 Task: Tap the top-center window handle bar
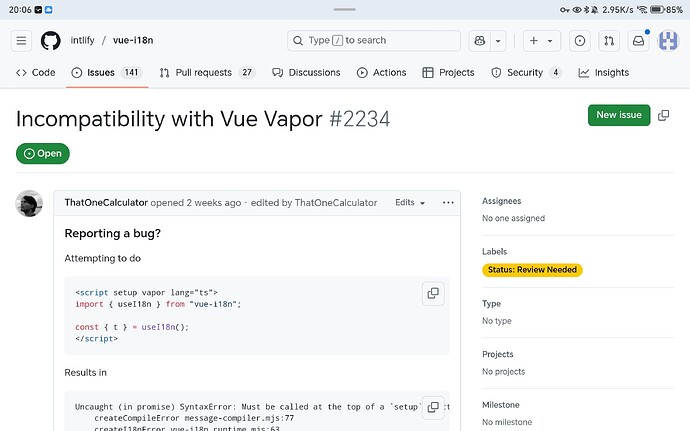click(x=345, y=9)
